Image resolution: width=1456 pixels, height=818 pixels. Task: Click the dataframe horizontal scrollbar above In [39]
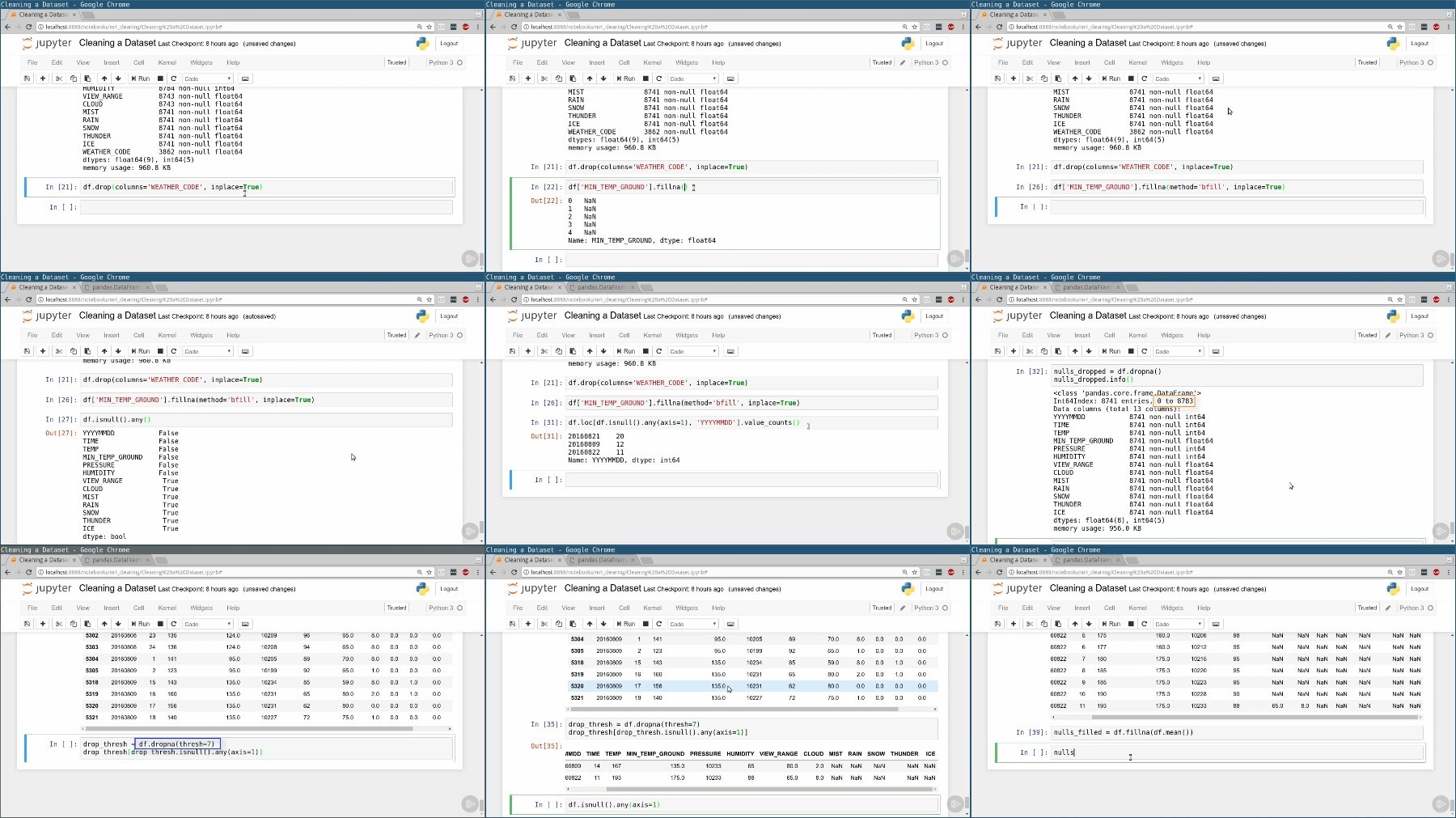[x=1237, y=717]
